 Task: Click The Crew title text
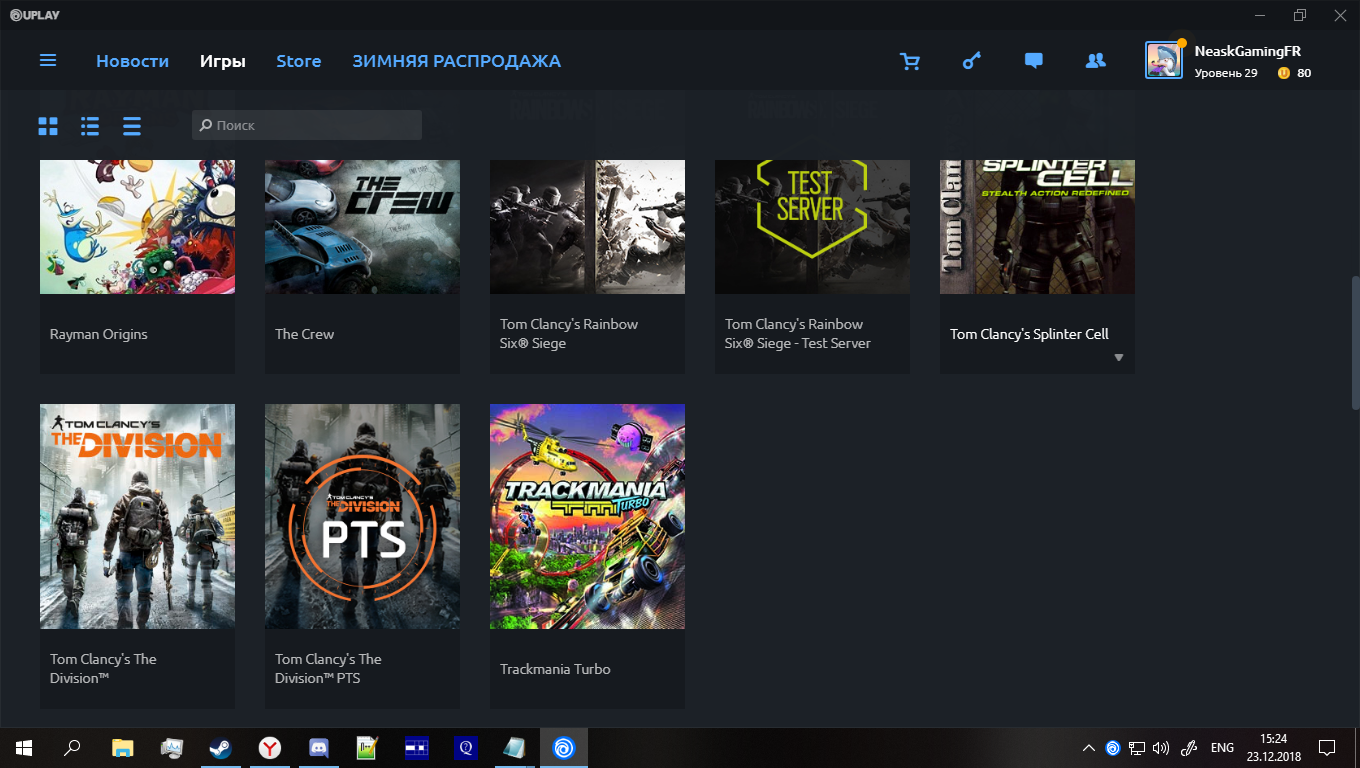pyautogui.click(x=305, y=334)
